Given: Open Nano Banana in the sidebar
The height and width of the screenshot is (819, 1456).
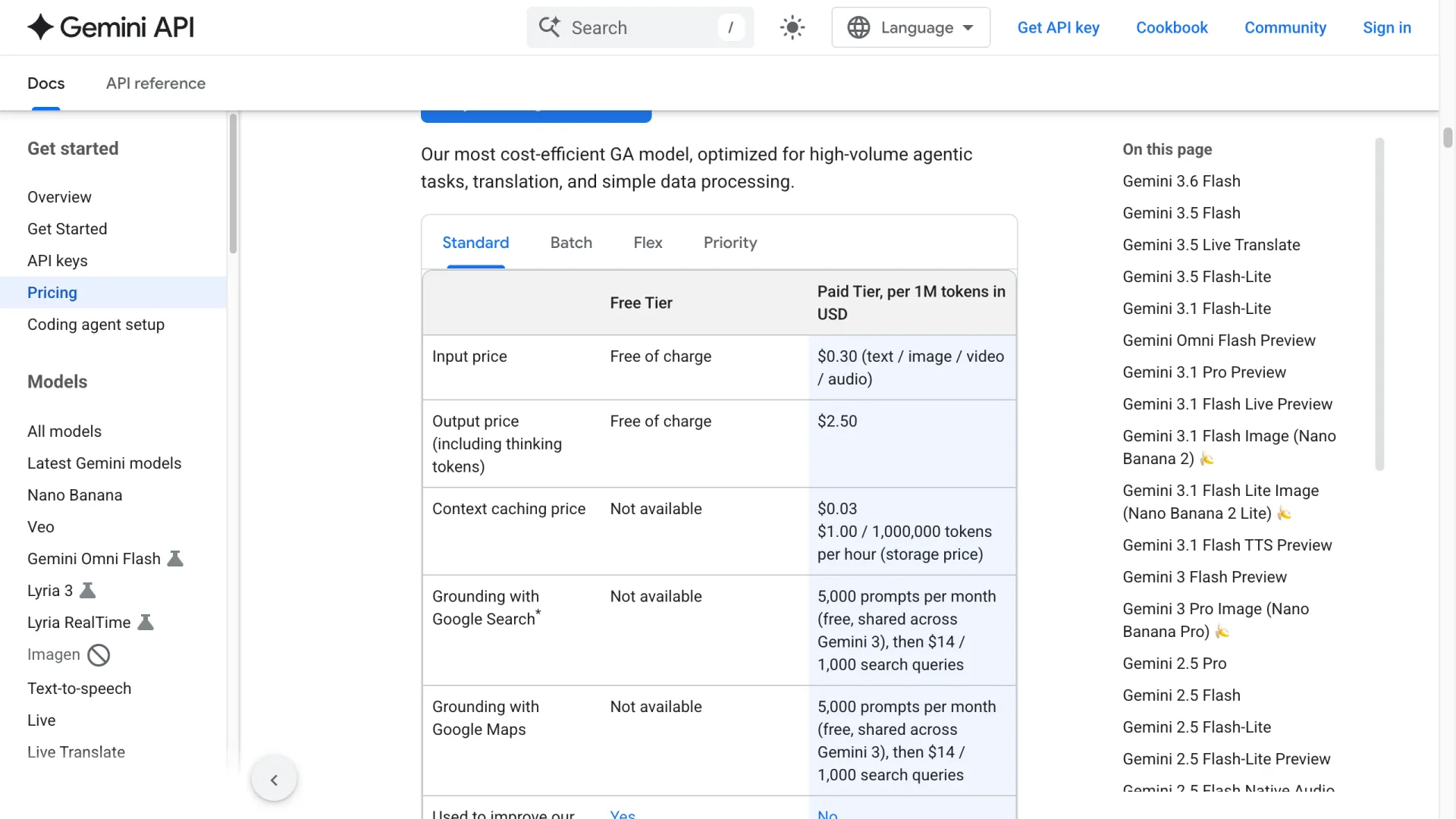Looking at the screenshot, I should pos(75,495).
